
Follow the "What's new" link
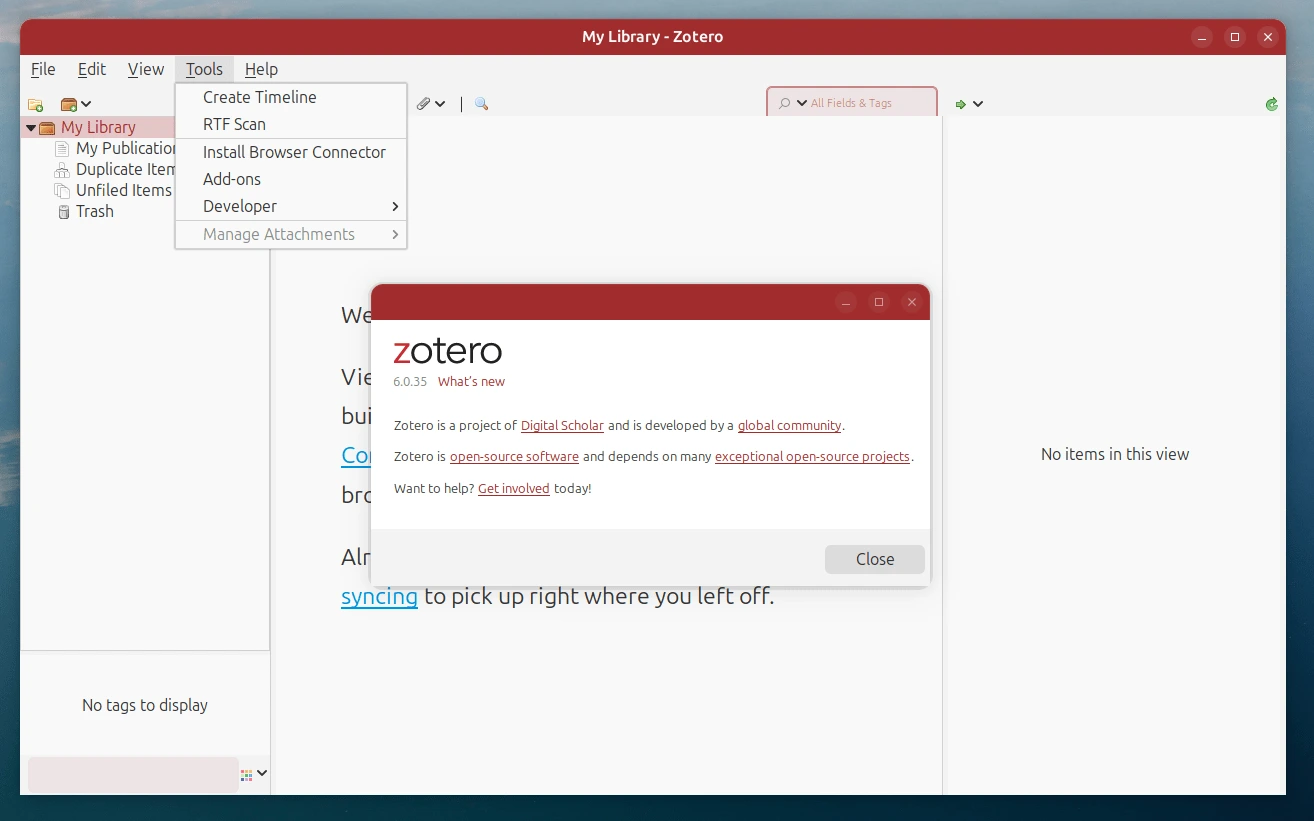tap(471, 381)
